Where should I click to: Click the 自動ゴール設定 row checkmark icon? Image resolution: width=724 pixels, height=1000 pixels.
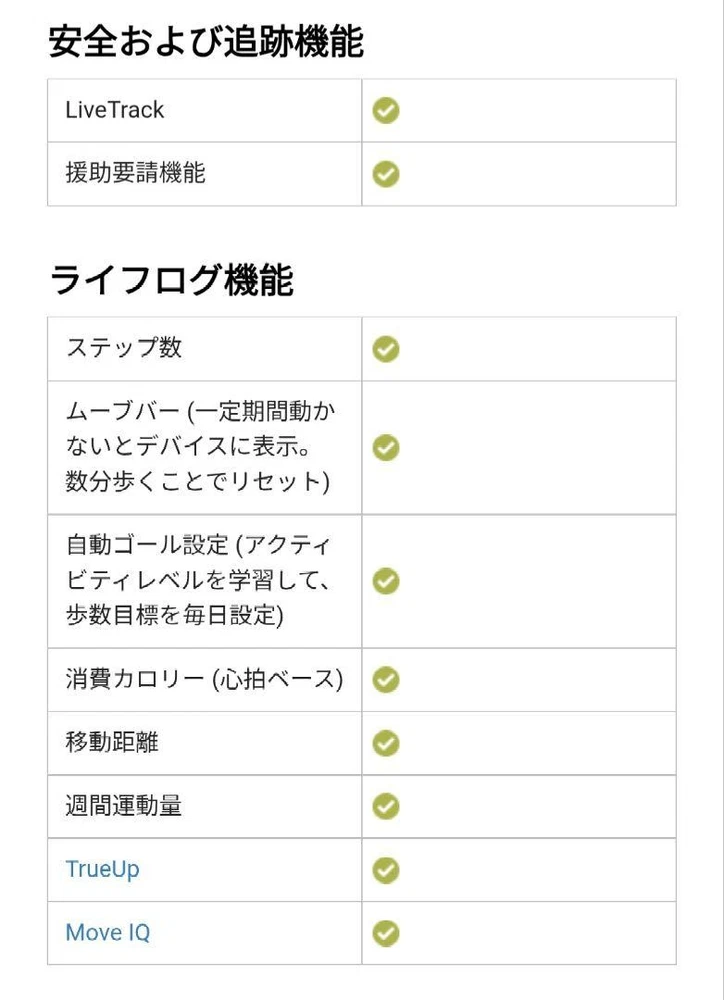386,581
